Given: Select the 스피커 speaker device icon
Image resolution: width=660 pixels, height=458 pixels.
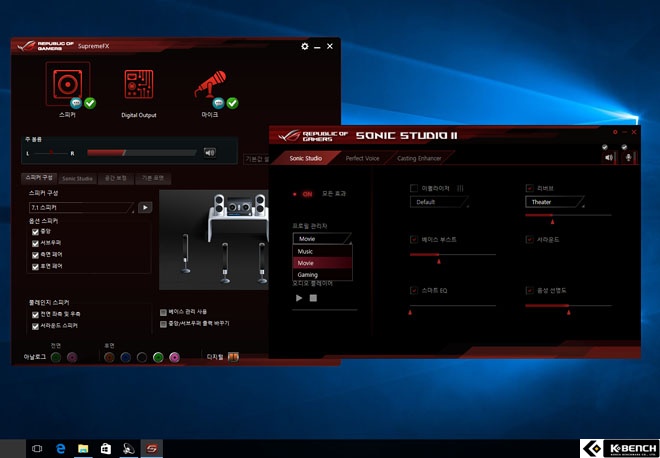Looking at the screenshot, I should [67, 84].
